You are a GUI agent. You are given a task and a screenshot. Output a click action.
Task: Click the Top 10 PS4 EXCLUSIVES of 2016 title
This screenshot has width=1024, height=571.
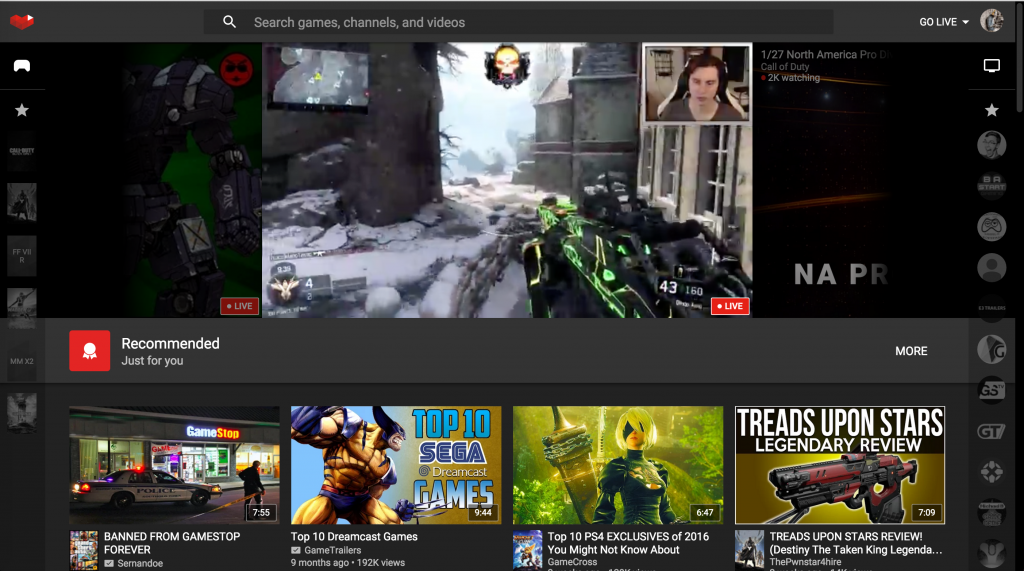pyautogui.click(x=628, y=543)
